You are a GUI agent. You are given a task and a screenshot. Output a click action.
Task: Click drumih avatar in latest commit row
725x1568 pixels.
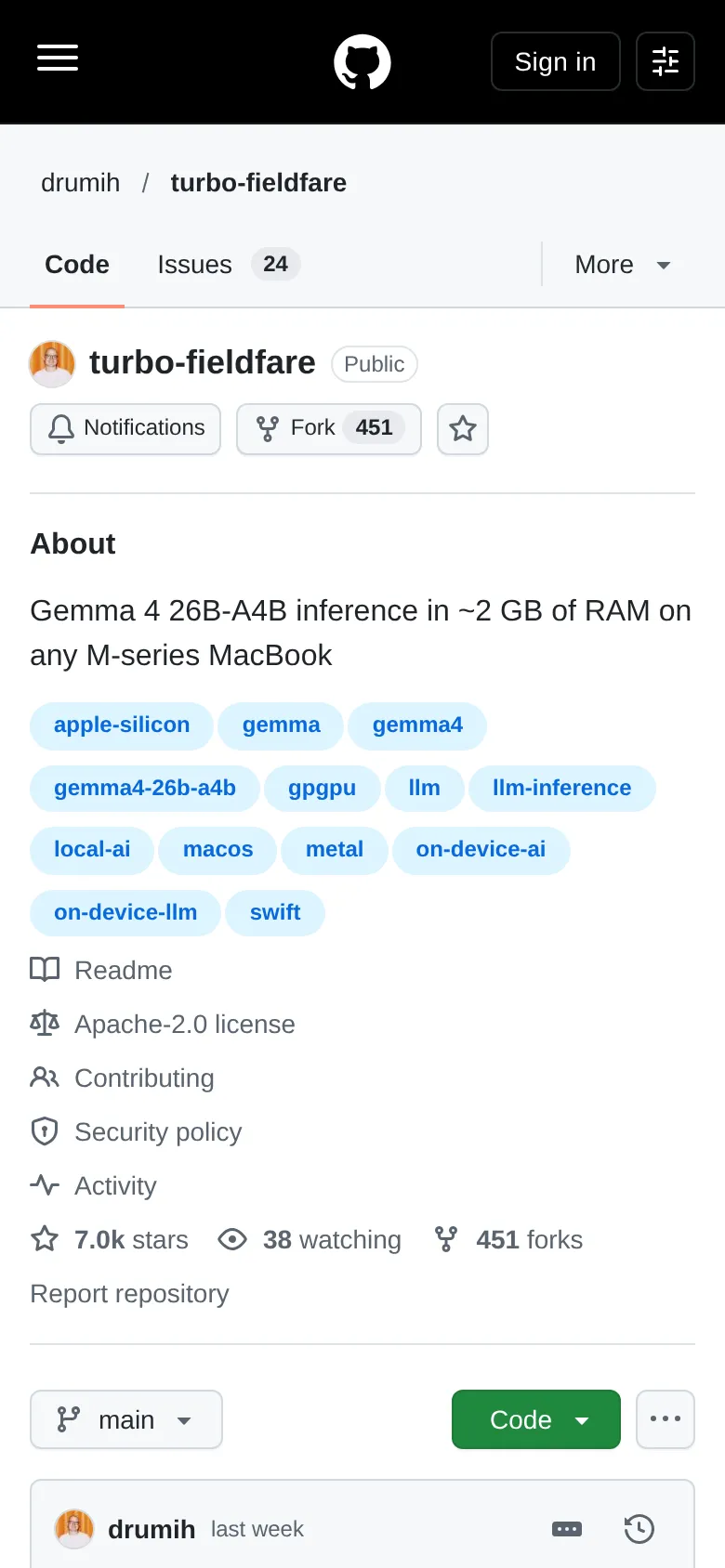coord(74,1529)
